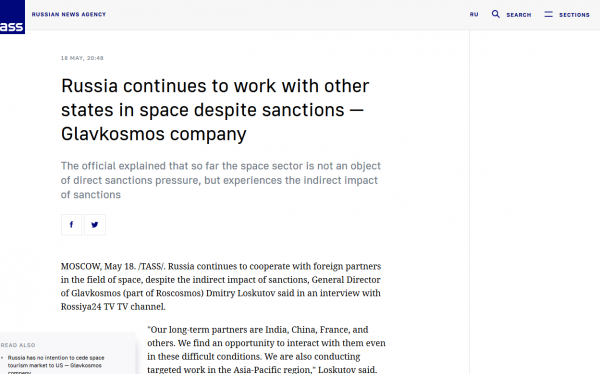Click Rossiya24 TV channel mention in text
The image size is (600, 374).
[x=113, y=307]
